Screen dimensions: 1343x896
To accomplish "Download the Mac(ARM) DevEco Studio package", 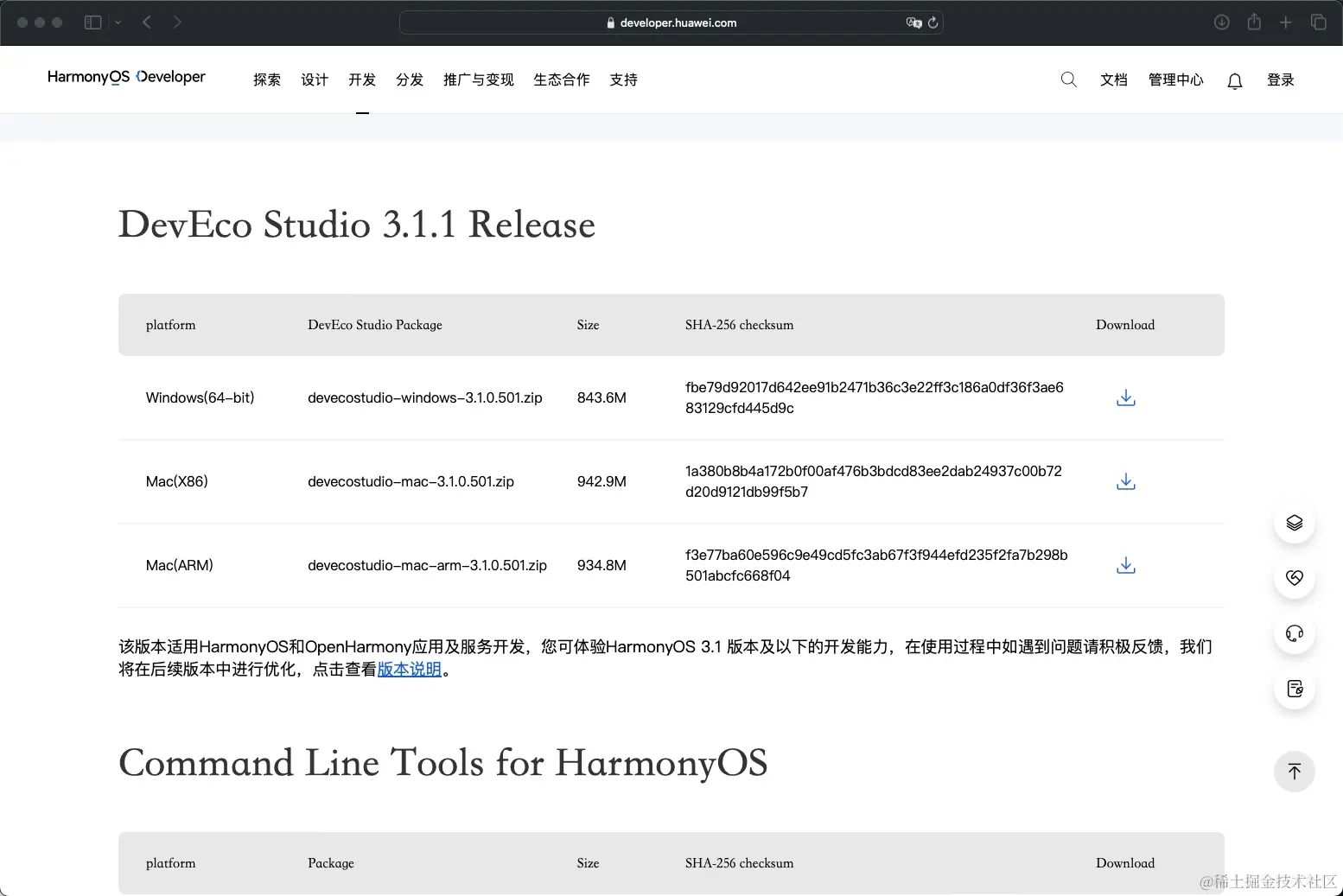I will [x=1125, y=565].
